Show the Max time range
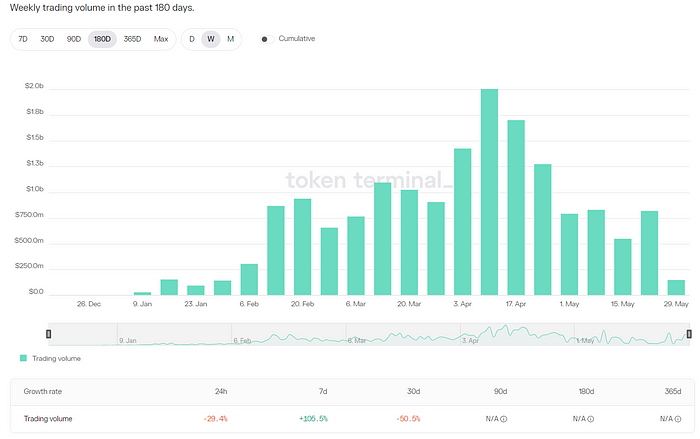The width and height of the screenshot is (700, 439). tap(161, 39)
